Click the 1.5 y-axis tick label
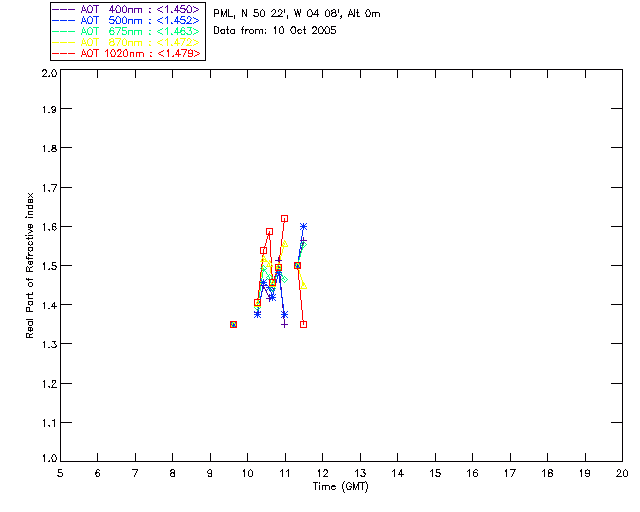Image resolution: width=640 pixels, height=512 pixels. 49,266
